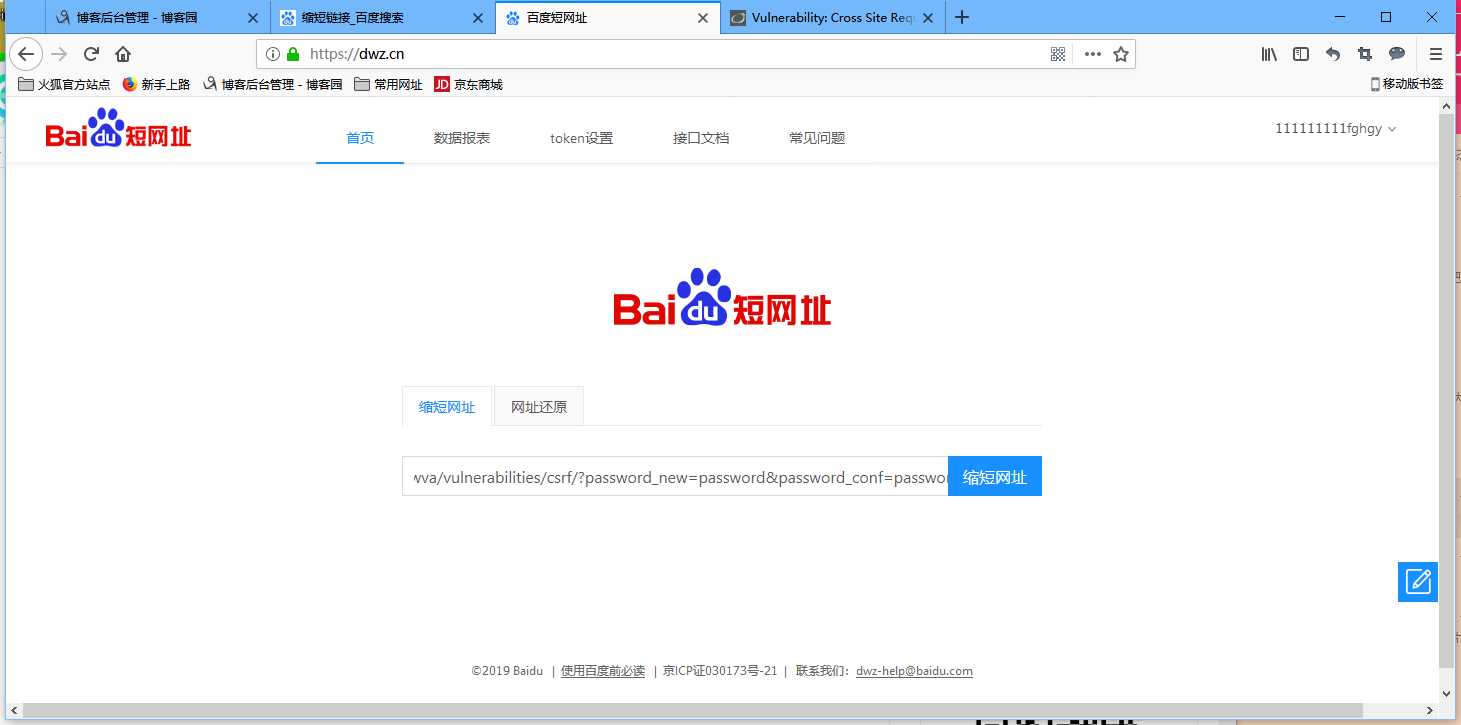Image resolution: width=1461 pixels, height=725 pixels.
Task: Click the vertical scrollbar down arrow
Action: pos(1446,692)
